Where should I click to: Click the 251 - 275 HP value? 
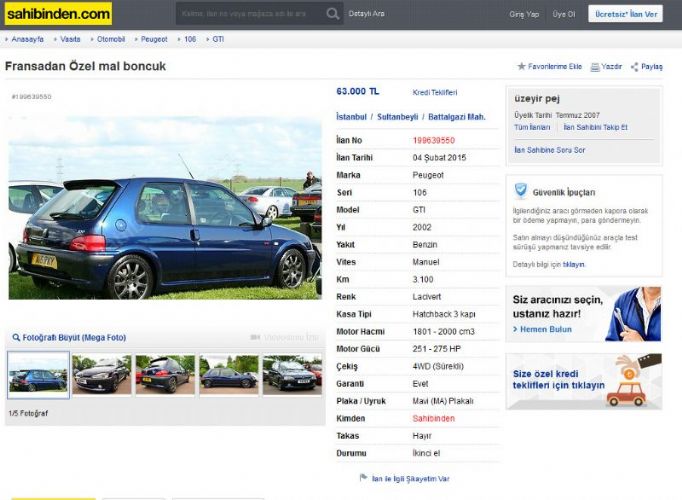point(437,349)
